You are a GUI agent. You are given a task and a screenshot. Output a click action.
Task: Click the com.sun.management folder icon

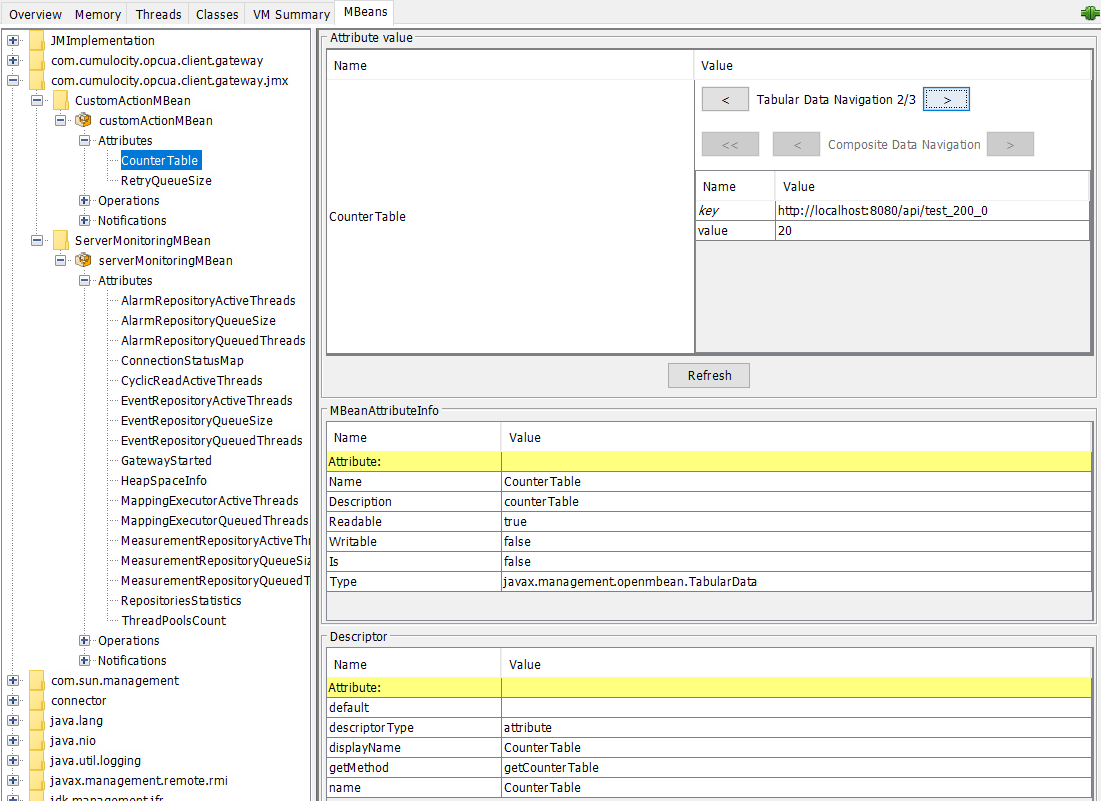(x=36, y=680)
